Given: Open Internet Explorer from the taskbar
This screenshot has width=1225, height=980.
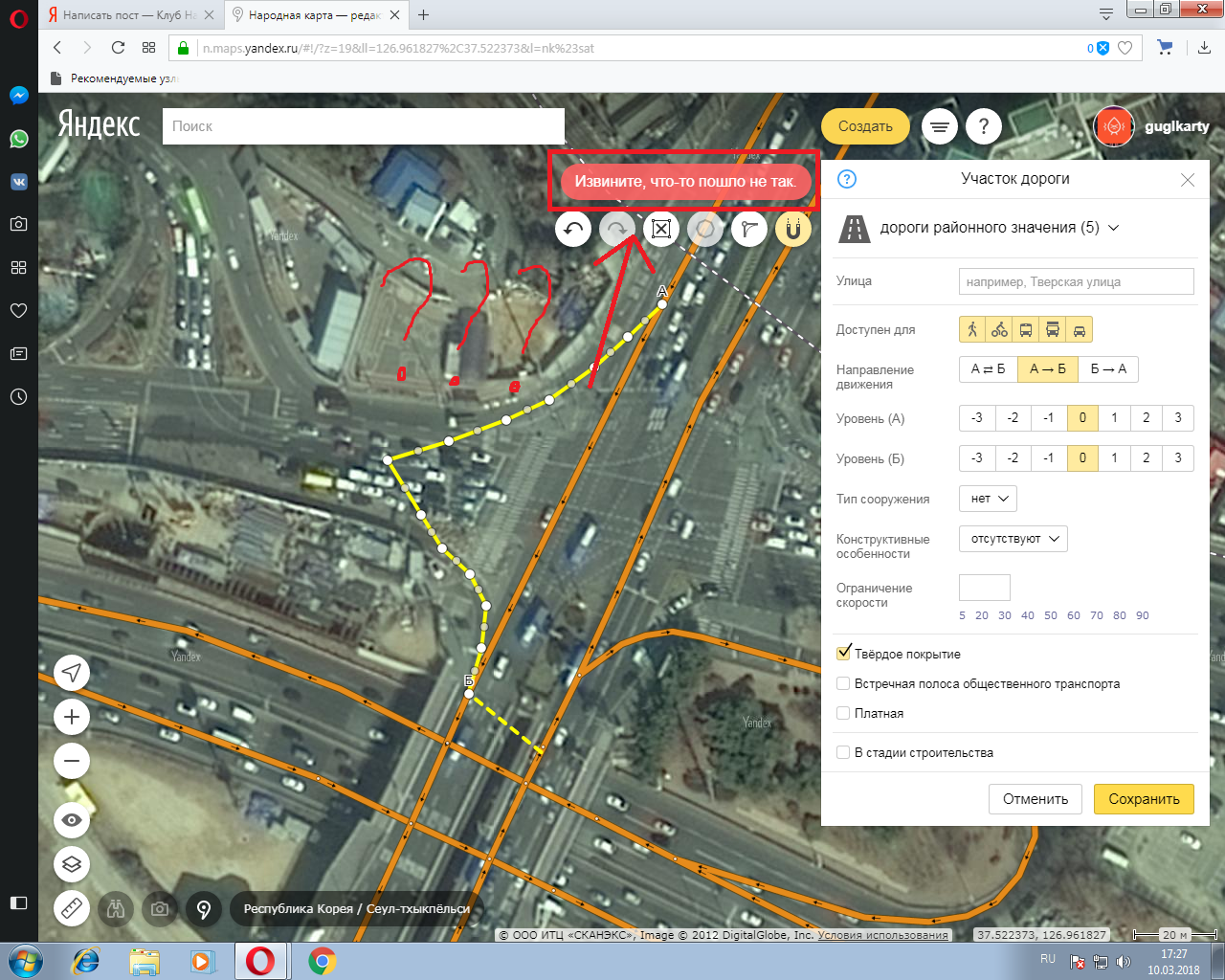Looking at the screenshot, I should tap(86, 961).
